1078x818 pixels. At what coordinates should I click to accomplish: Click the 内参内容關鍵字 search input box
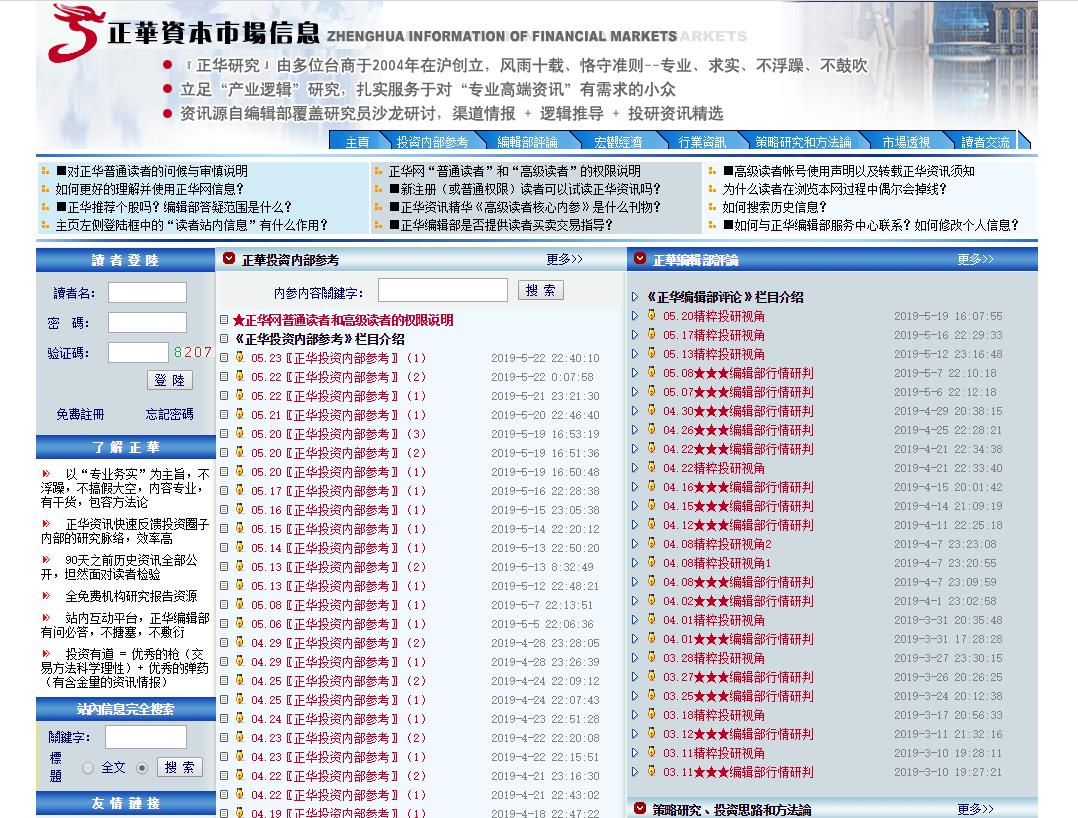coord(442,290)
